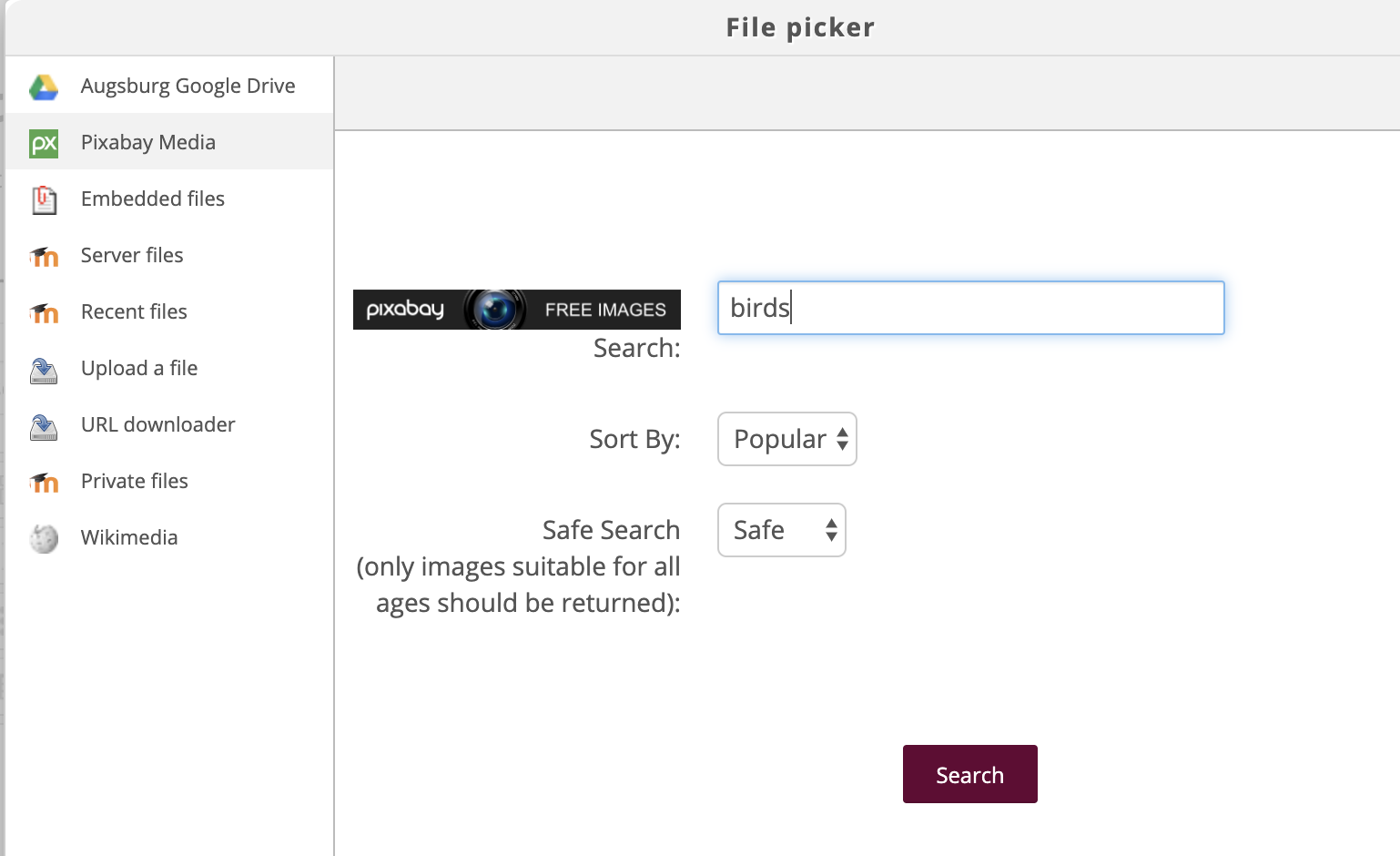Viewport: 1400px width, 856px height.
Task: Click the Pixabay free images banner
Action: click(x=516, y=310)
